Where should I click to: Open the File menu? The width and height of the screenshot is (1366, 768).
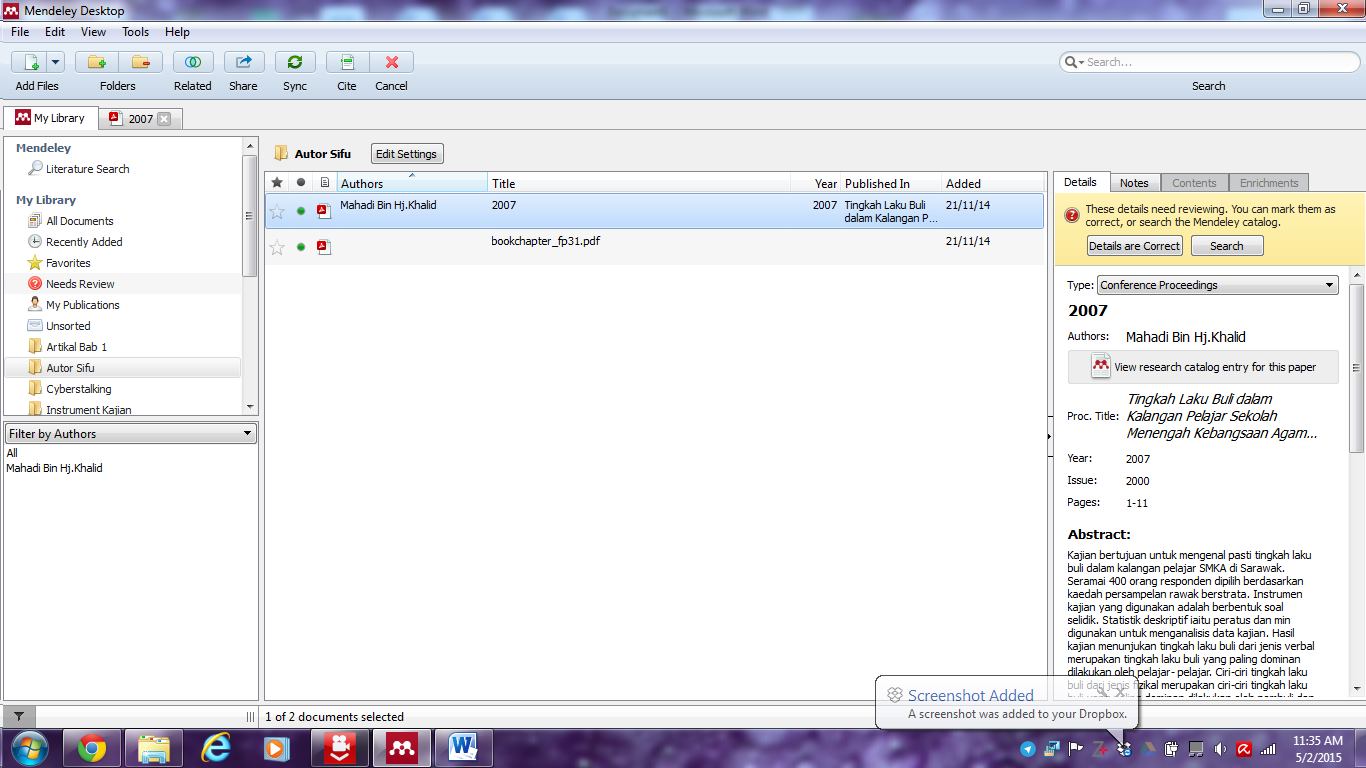pos(20,32)
